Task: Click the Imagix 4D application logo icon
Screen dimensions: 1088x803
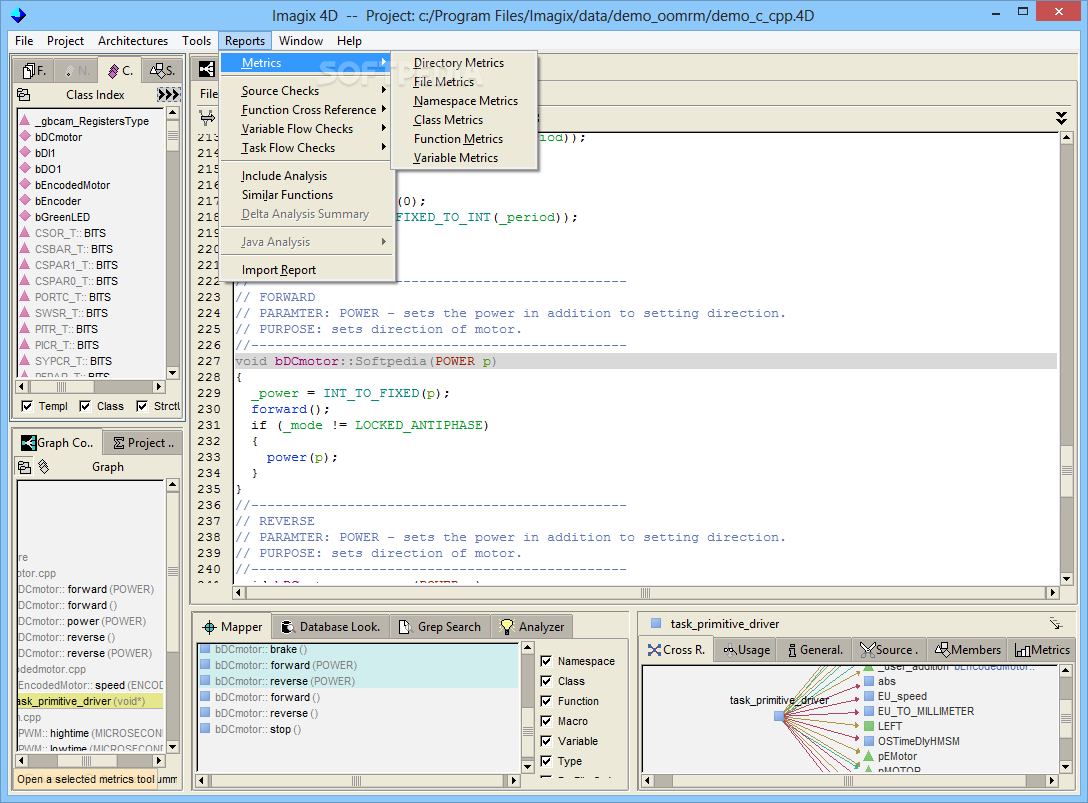Action: pyautogui.click(x=19, y=15)
